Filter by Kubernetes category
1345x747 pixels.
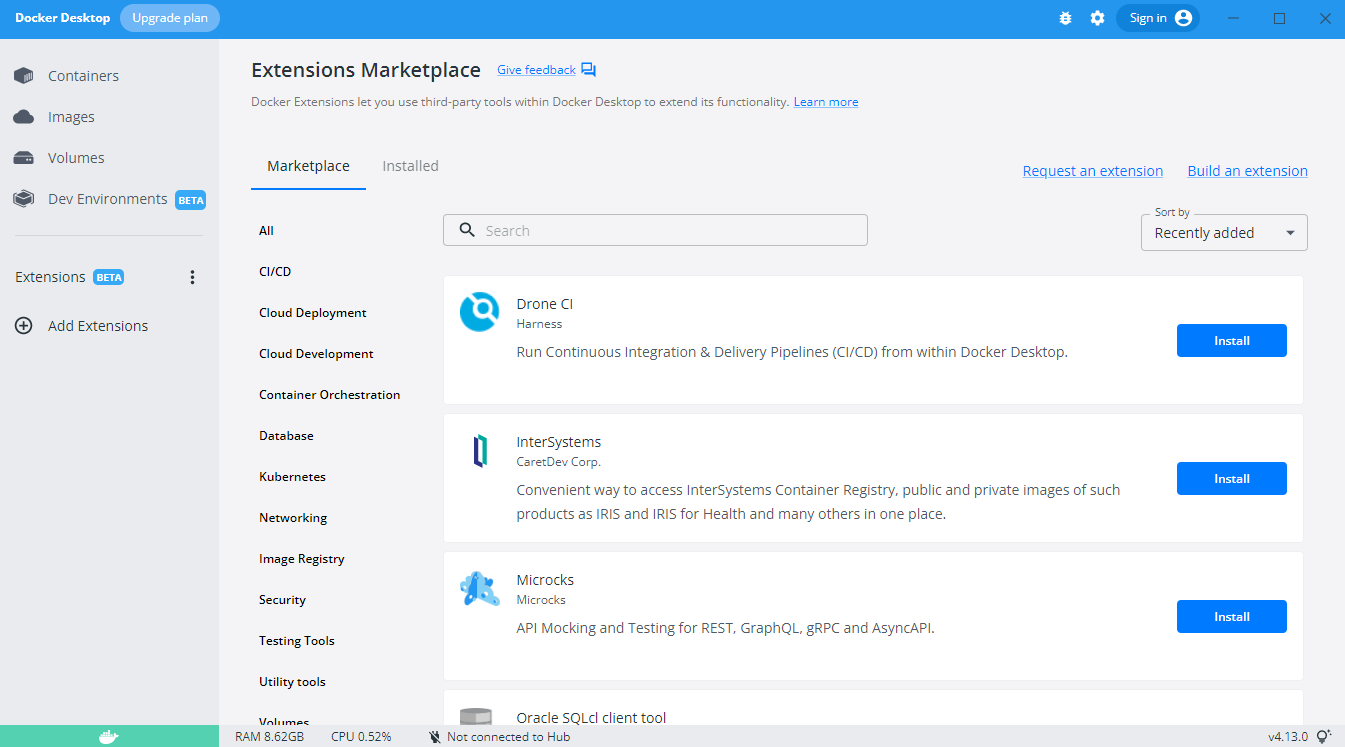(x=292, y=477)
